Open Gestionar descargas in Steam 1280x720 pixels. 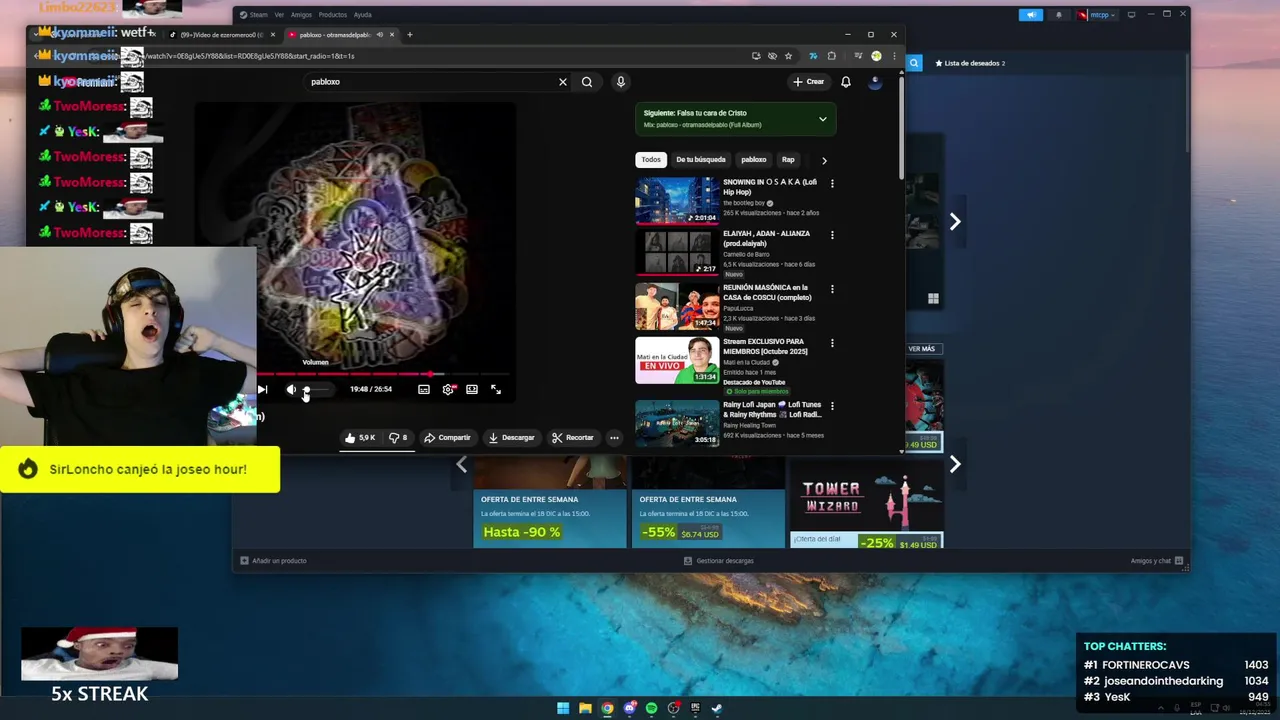(x=718, y=561)
